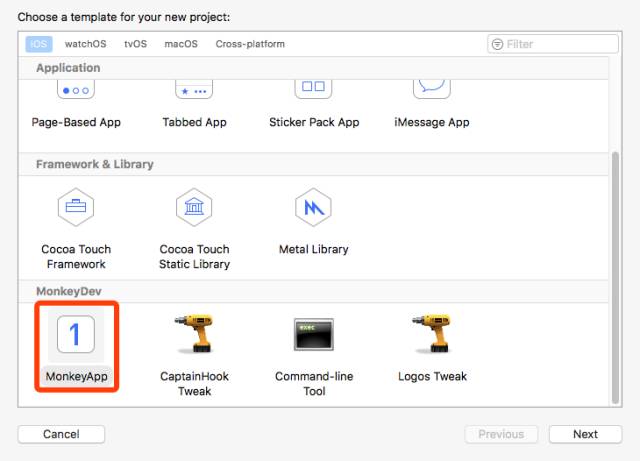Click the iMessage App label
640x461 pixels.
coord(432,122)
